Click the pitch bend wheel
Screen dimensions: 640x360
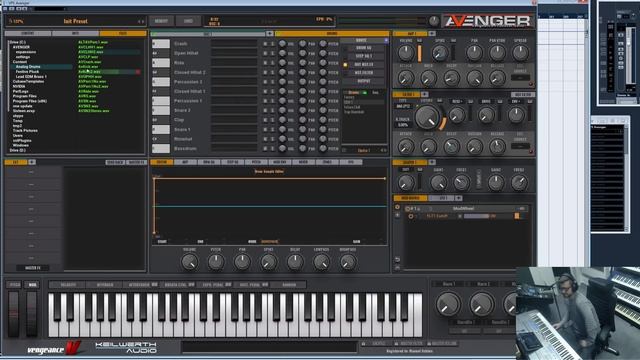pos(13,314)
